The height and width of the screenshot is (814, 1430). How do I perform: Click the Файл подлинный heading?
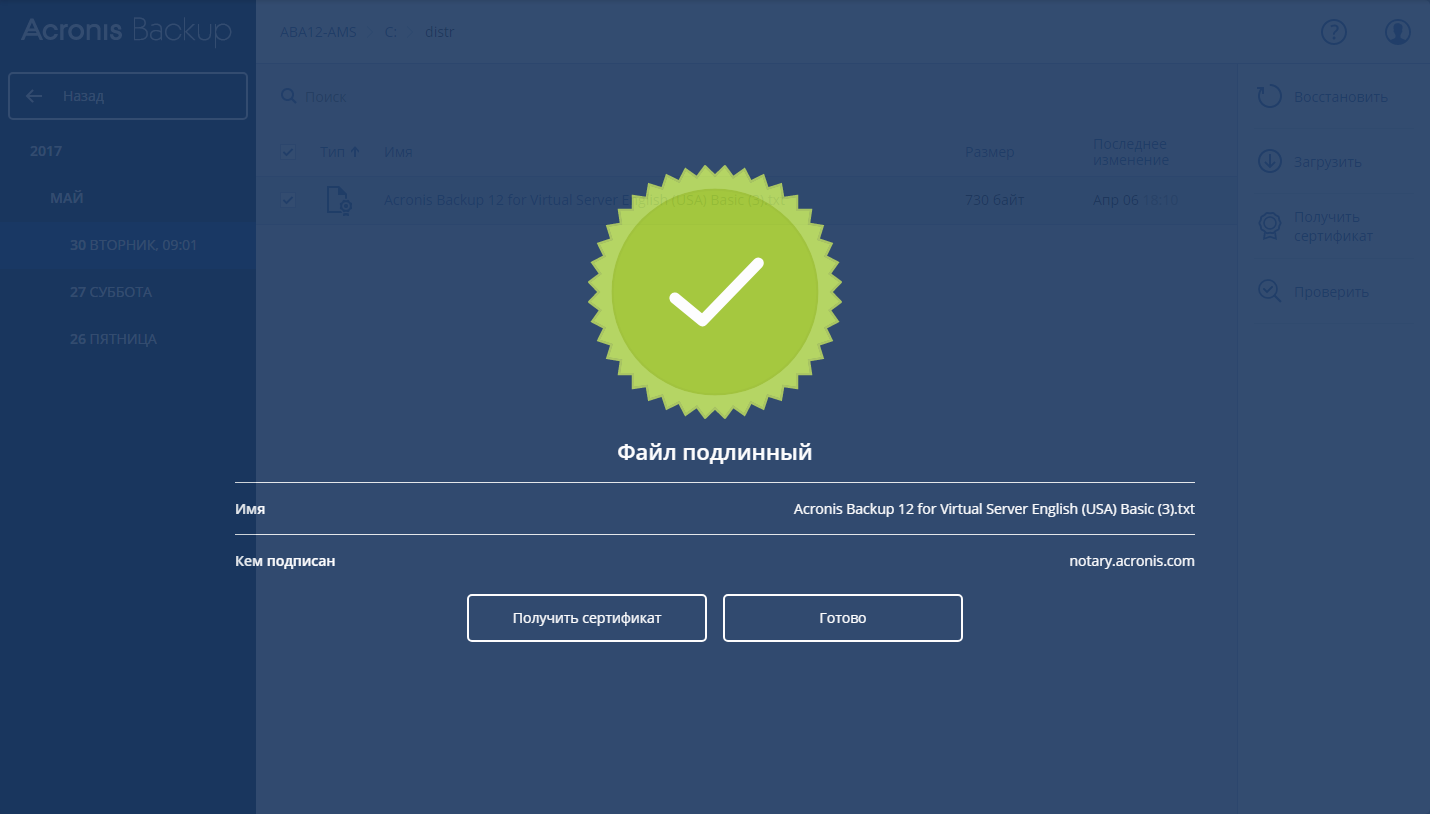pyautogui.click(x=715, y=453)
